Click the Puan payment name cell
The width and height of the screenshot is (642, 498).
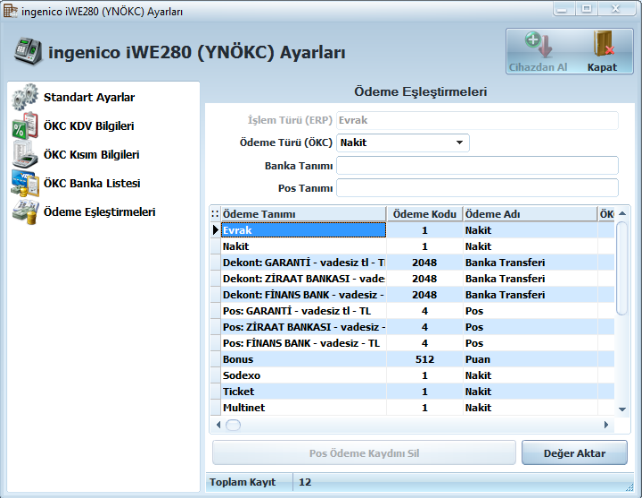pos(530,360)
